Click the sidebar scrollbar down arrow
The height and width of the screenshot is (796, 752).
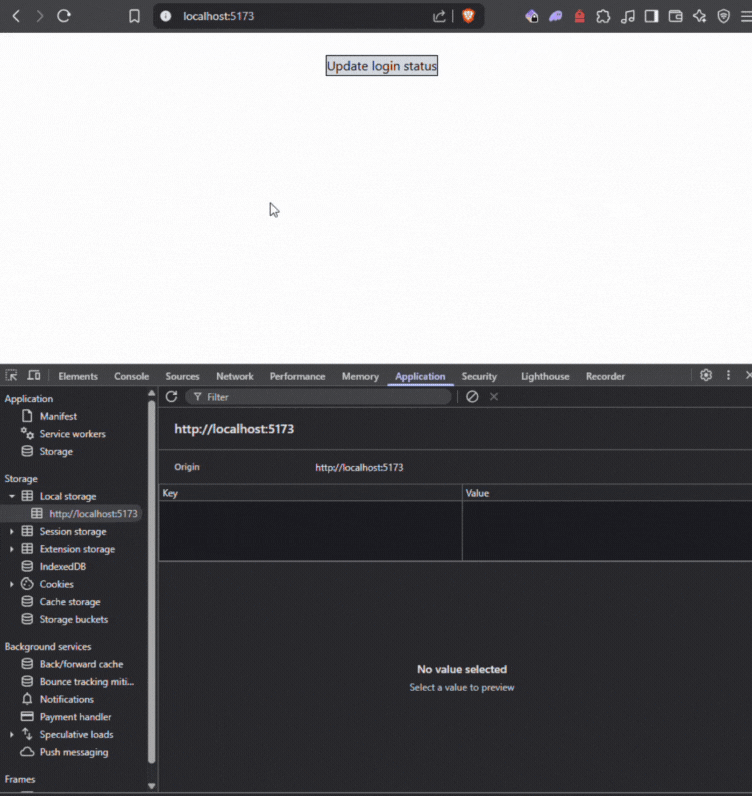click(x=151, y=786)
